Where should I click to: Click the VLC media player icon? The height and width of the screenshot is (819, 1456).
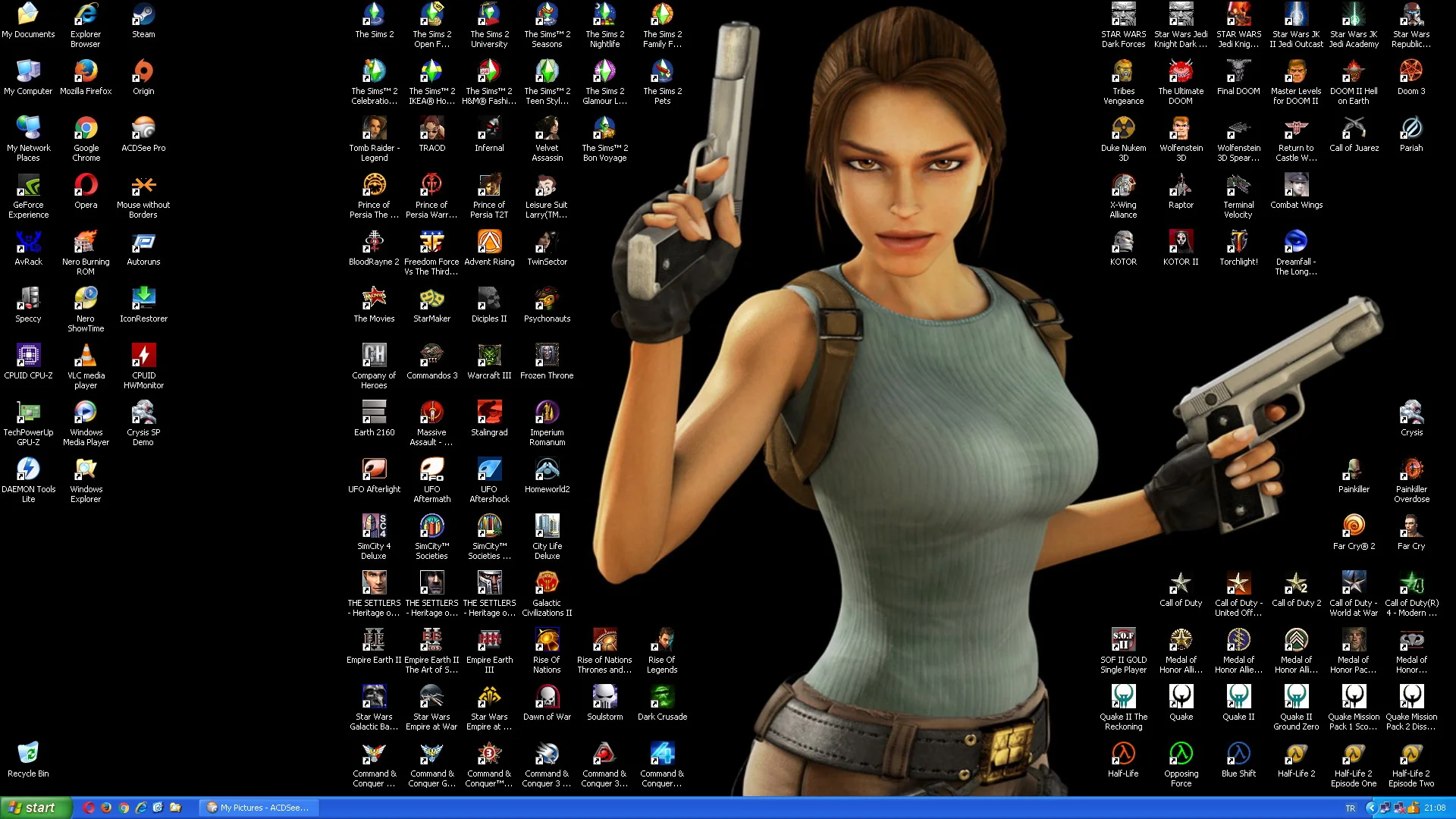click(x=86, y=367)
